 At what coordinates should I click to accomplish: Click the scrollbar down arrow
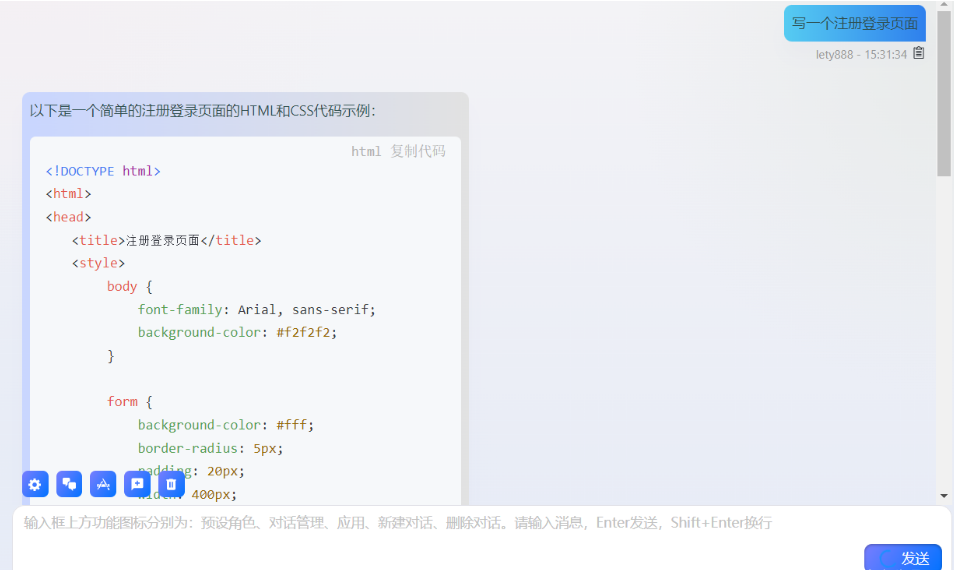point(944,496)
